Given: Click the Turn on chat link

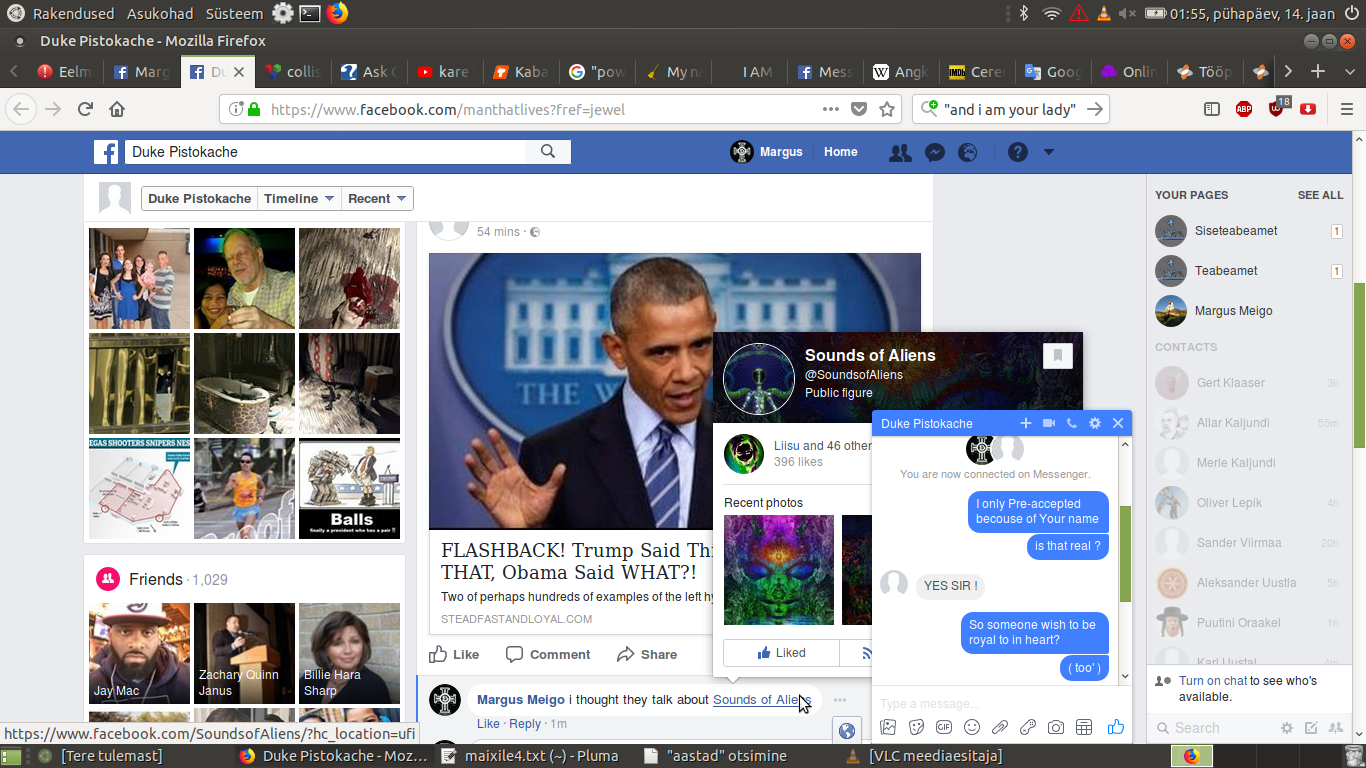Looking at the screenshot, I should [1215, 680].
